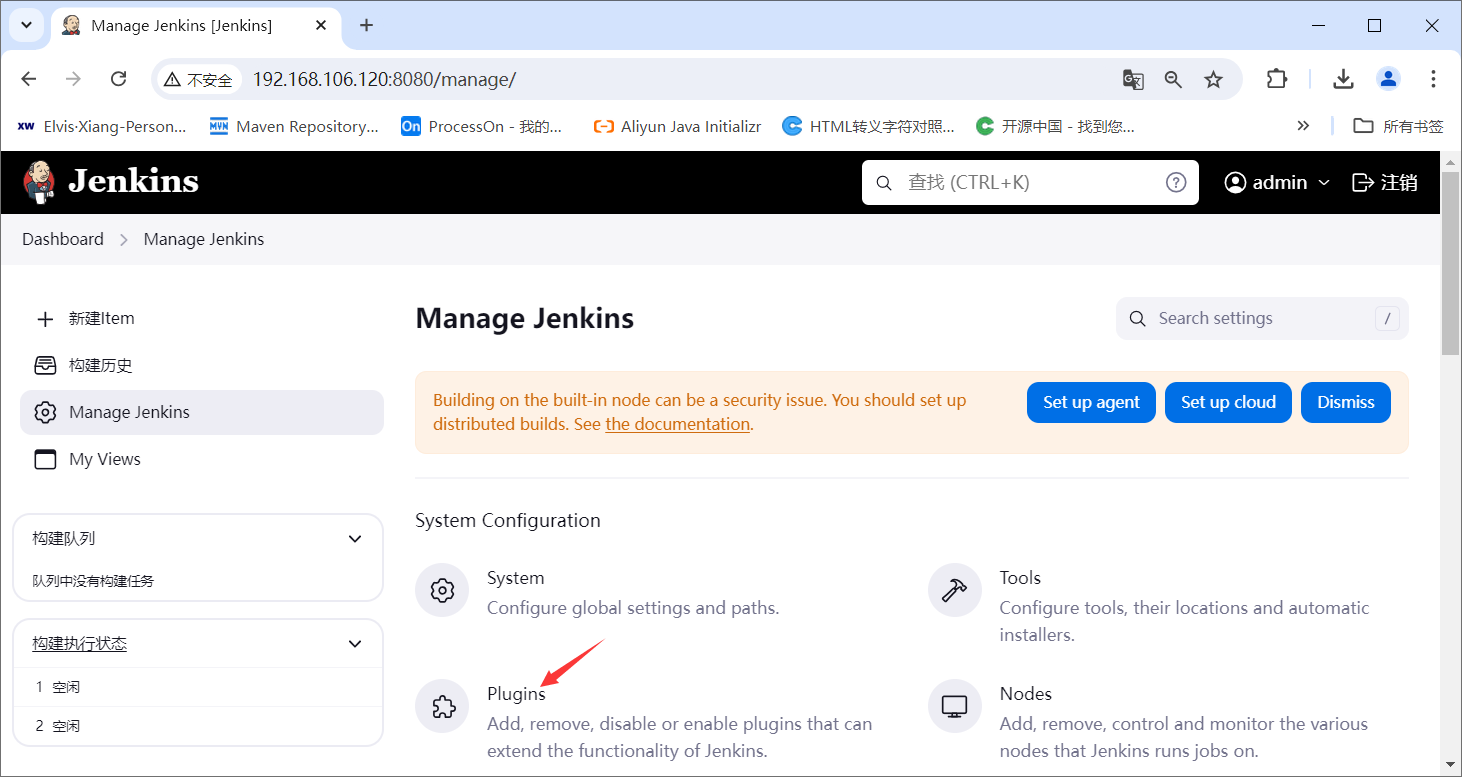
Task: Click the browser address bar URL
Action: (x=384, y=80)
